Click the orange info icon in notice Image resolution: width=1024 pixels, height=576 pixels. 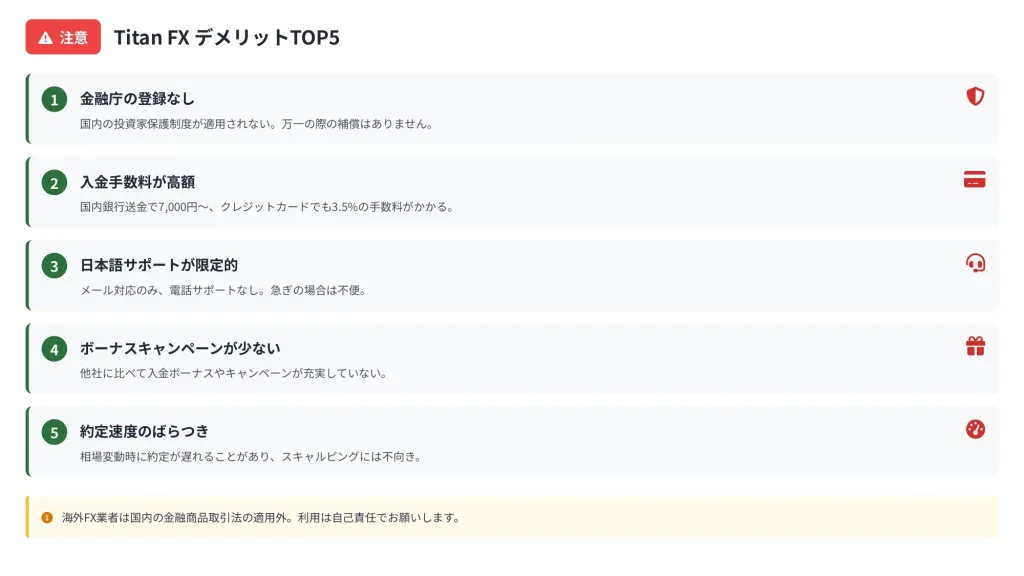click(47, 518)
